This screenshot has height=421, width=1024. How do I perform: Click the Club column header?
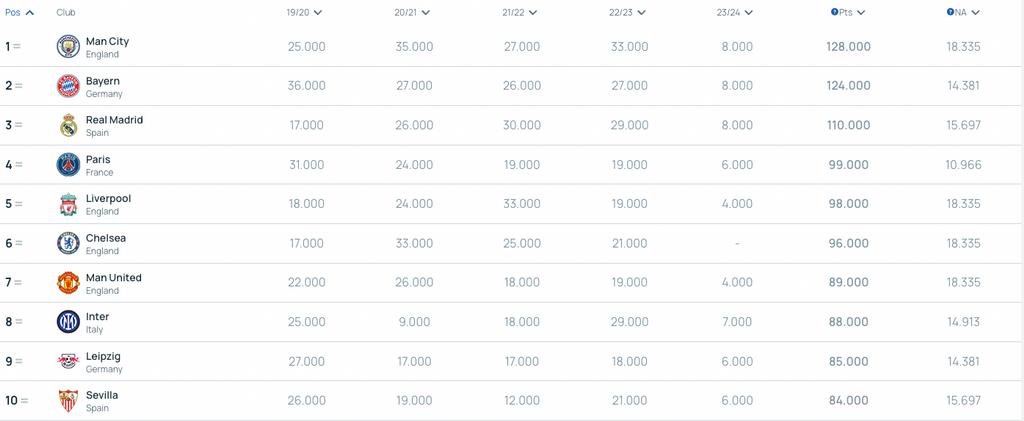point(66,13)
